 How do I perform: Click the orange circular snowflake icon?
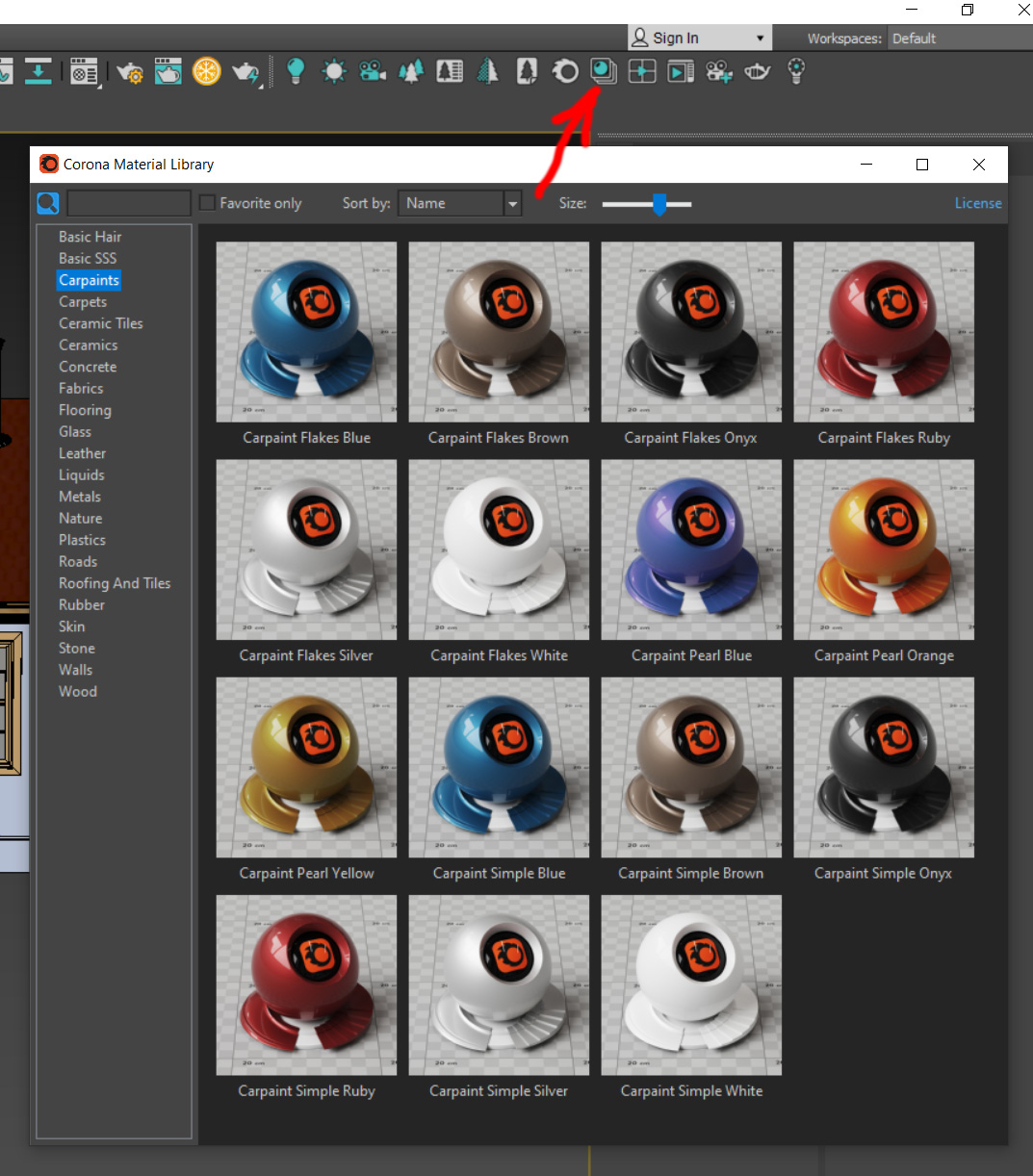click(206, 71)
